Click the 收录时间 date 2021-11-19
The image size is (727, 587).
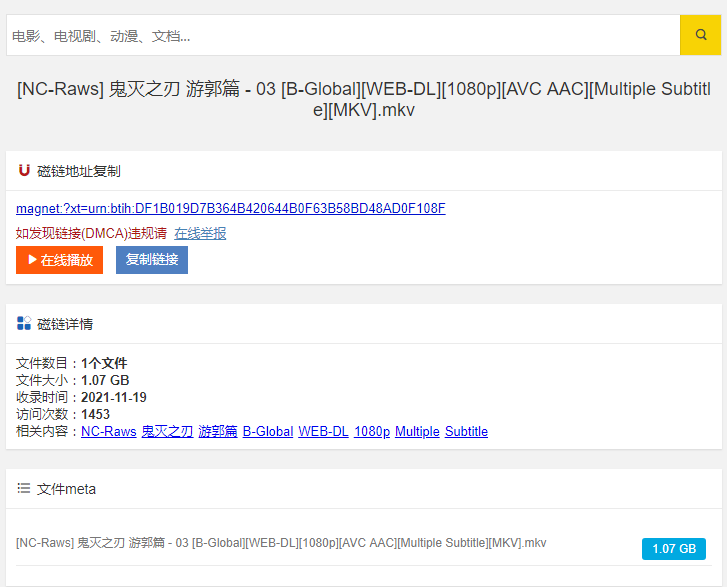tap(114, 397)
